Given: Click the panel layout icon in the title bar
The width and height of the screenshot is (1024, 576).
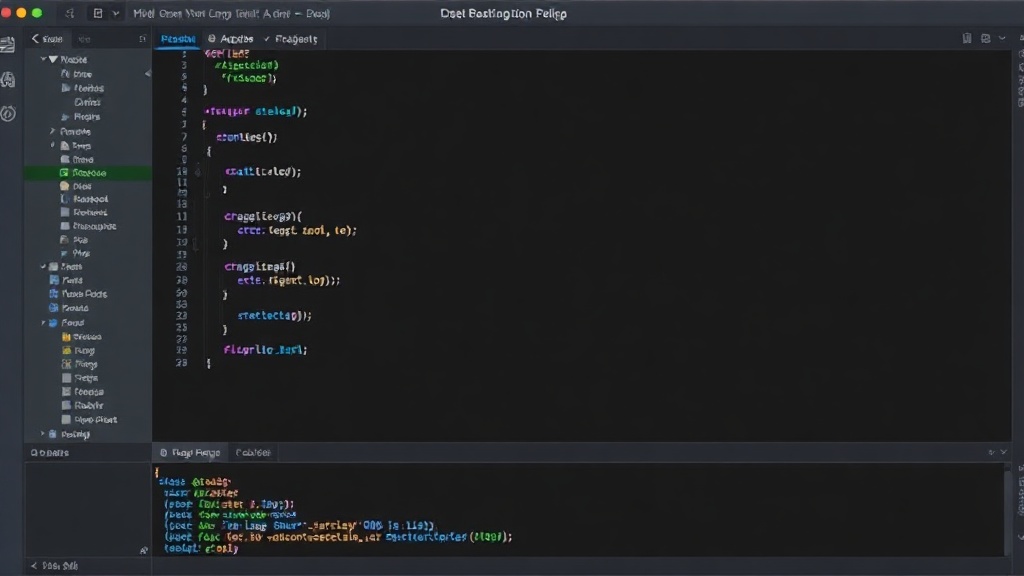Looking at the screenshot, I should pos(98,13).
